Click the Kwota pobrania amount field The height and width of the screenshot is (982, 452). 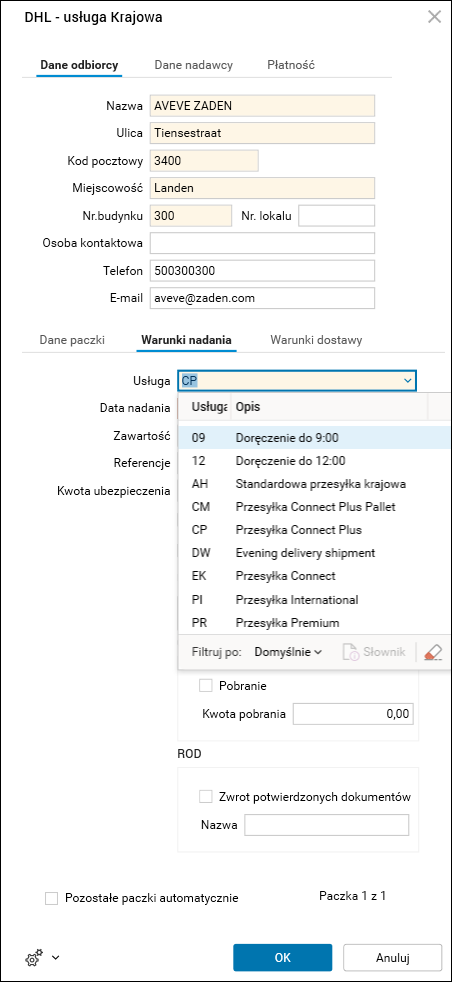354,713
